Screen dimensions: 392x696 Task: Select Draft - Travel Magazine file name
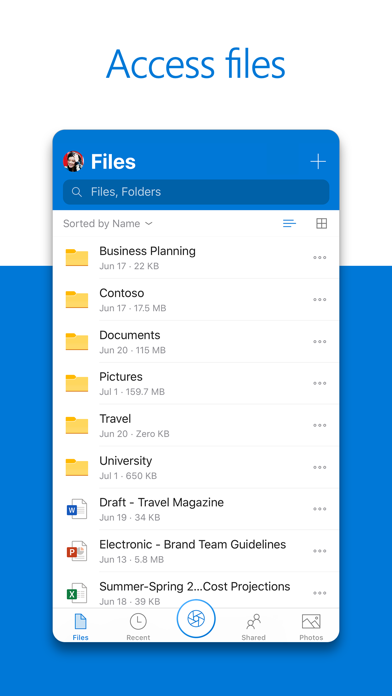(x=162, y=502)
